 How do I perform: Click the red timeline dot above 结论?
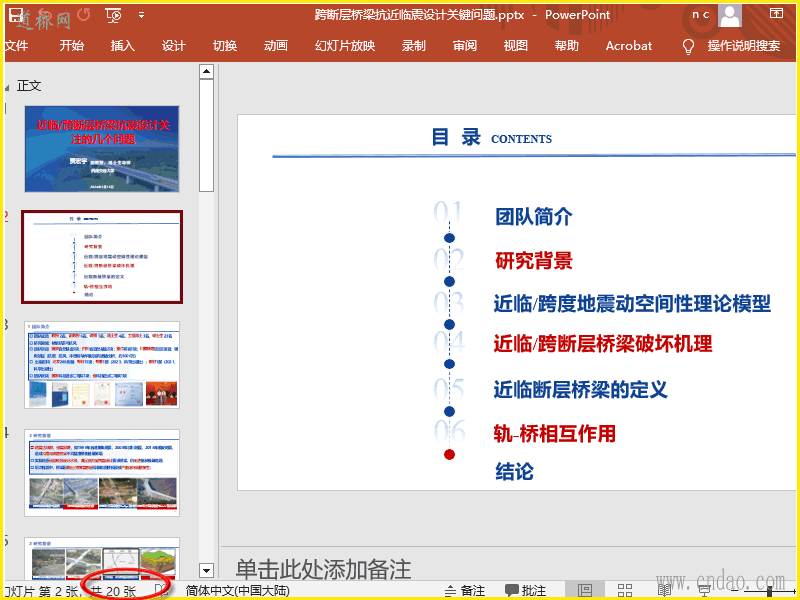pyautogui.click(x=449, y=454)
